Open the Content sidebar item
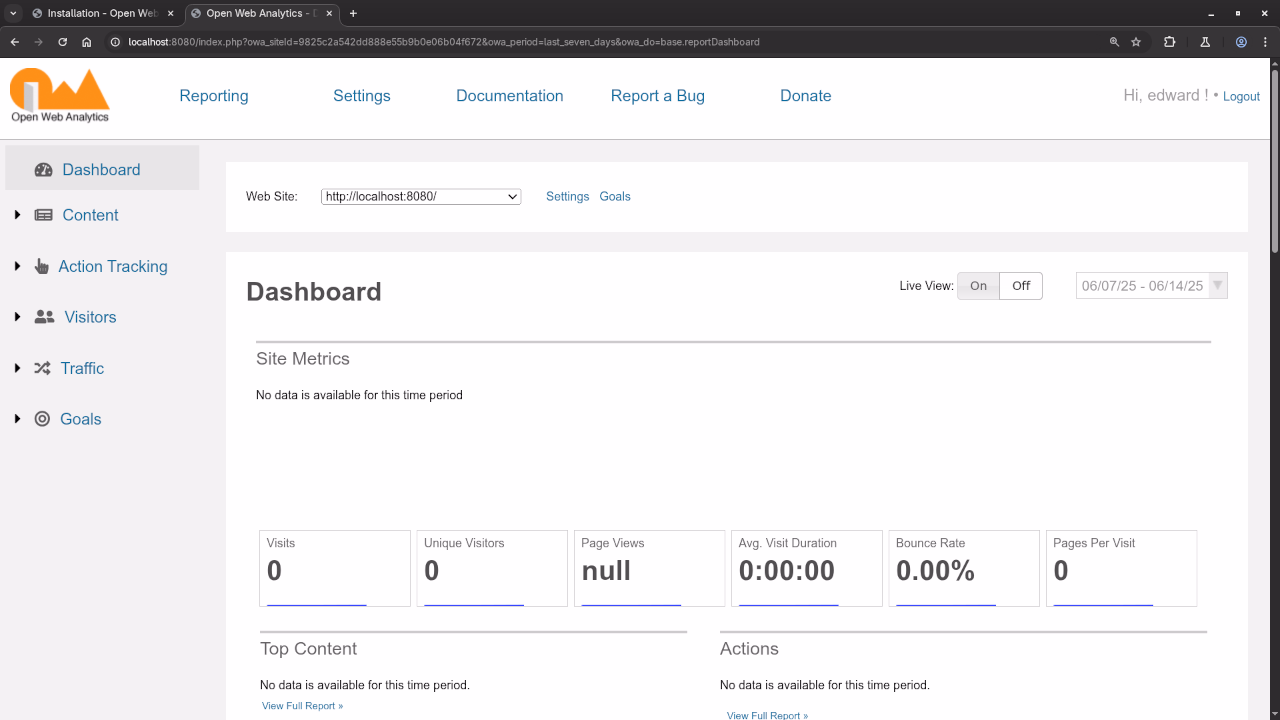 [90, 215]
